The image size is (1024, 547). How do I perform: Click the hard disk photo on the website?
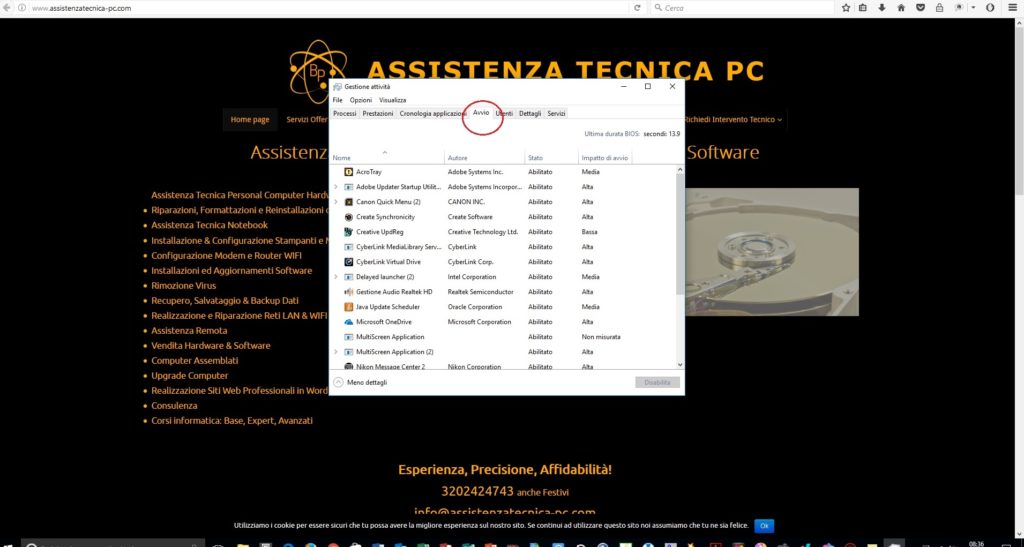(x=772, y=252)
